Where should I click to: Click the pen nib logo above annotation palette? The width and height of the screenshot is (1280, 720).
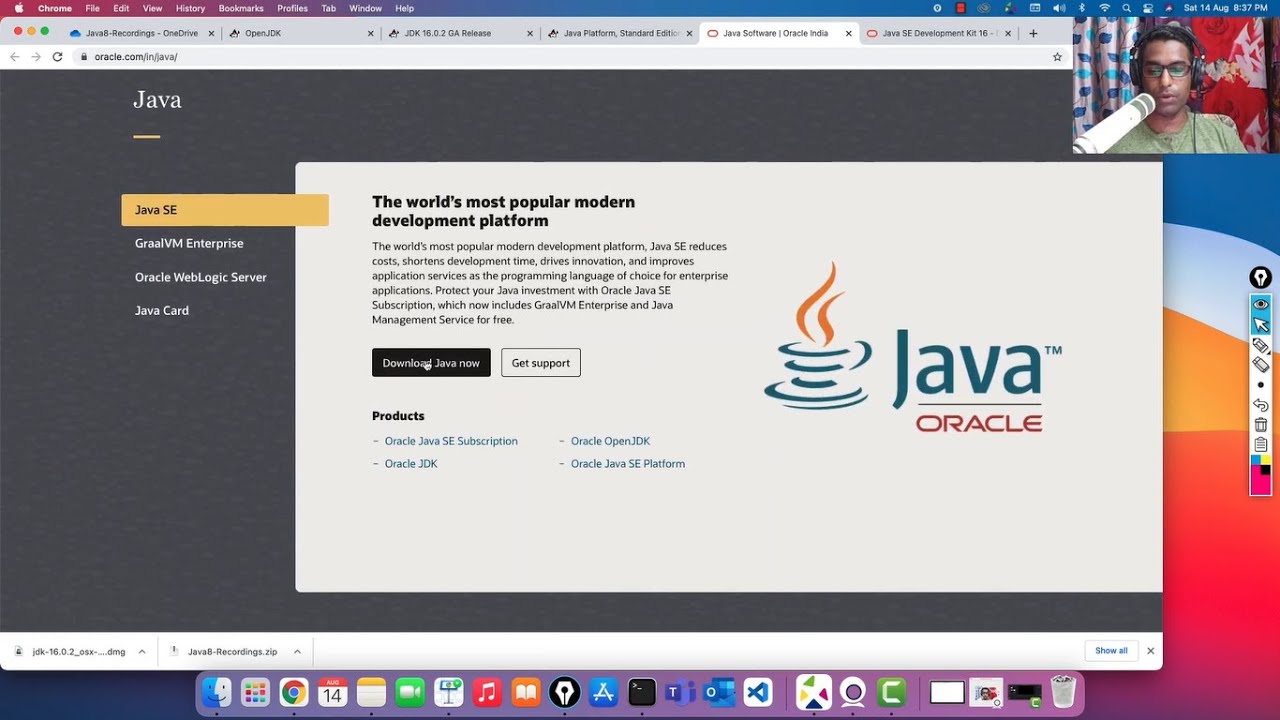[1260, 278]
